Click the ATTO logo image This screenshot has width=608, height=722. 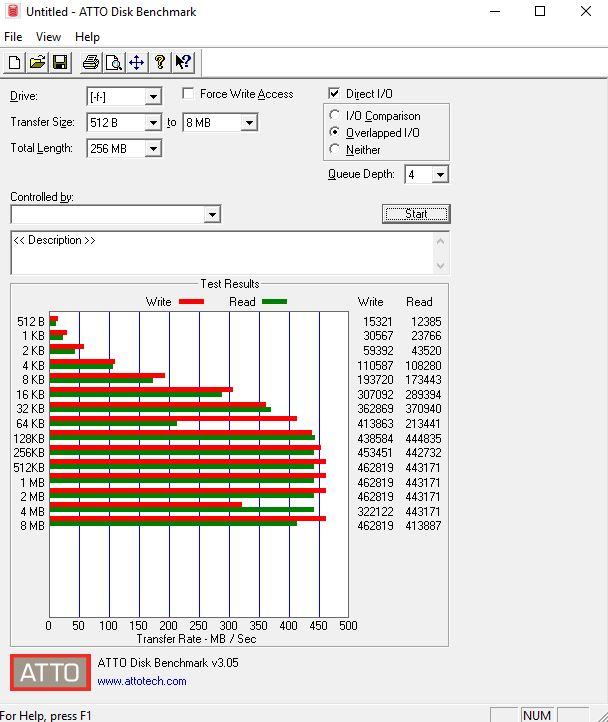pyautogui.click(x=51, y=672)
